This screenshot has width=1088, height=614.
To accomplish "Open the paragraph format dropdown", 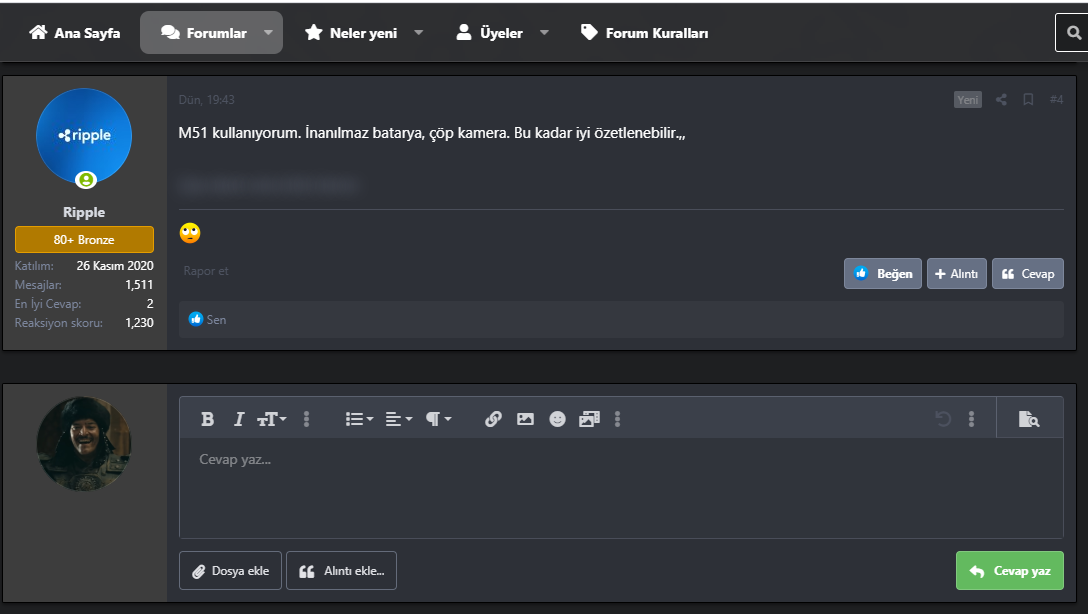I will click(x=438, y=419).
